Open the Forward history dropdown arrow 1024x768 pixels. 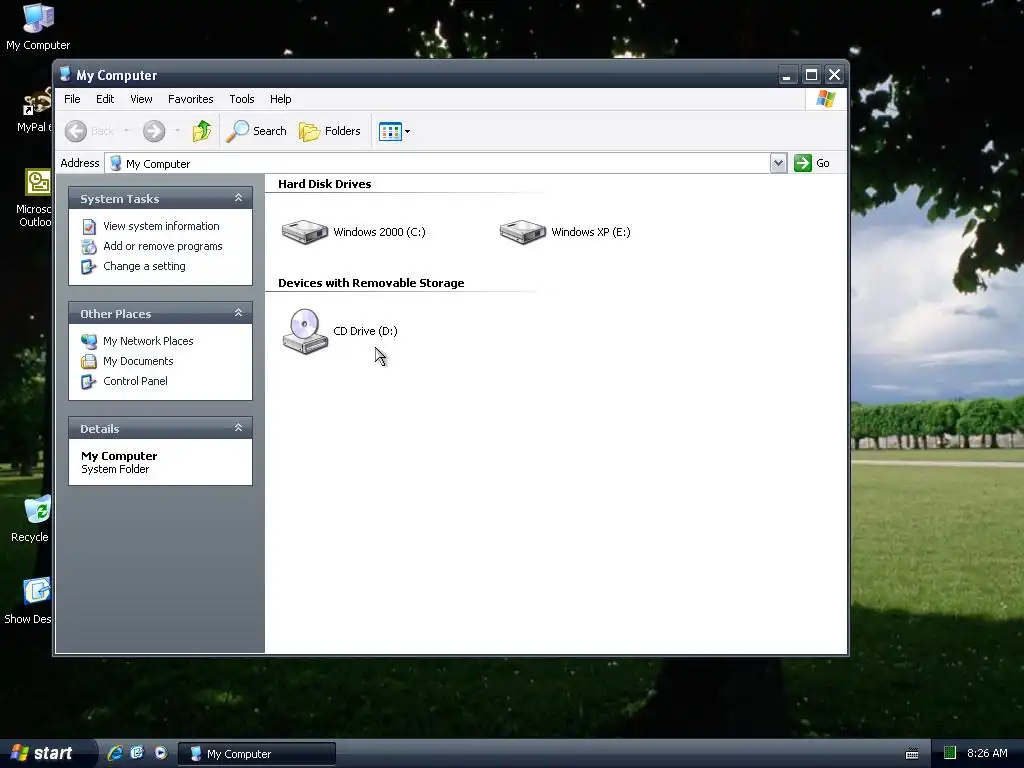pos(178,131)
